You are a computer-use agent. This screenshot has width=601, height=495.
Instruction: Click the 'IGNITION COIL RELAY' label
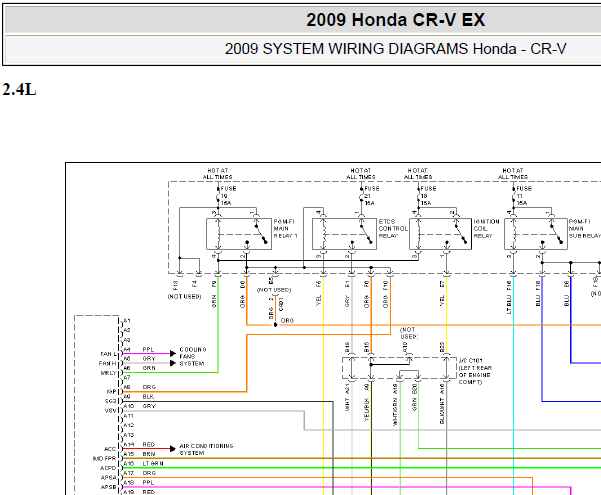point(486,229)
